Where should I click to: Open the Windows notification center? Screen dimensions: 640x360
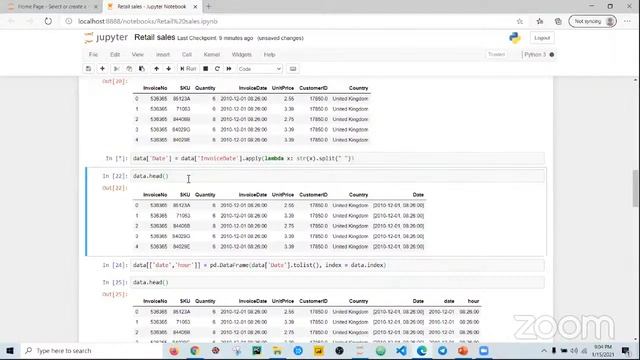626,351
